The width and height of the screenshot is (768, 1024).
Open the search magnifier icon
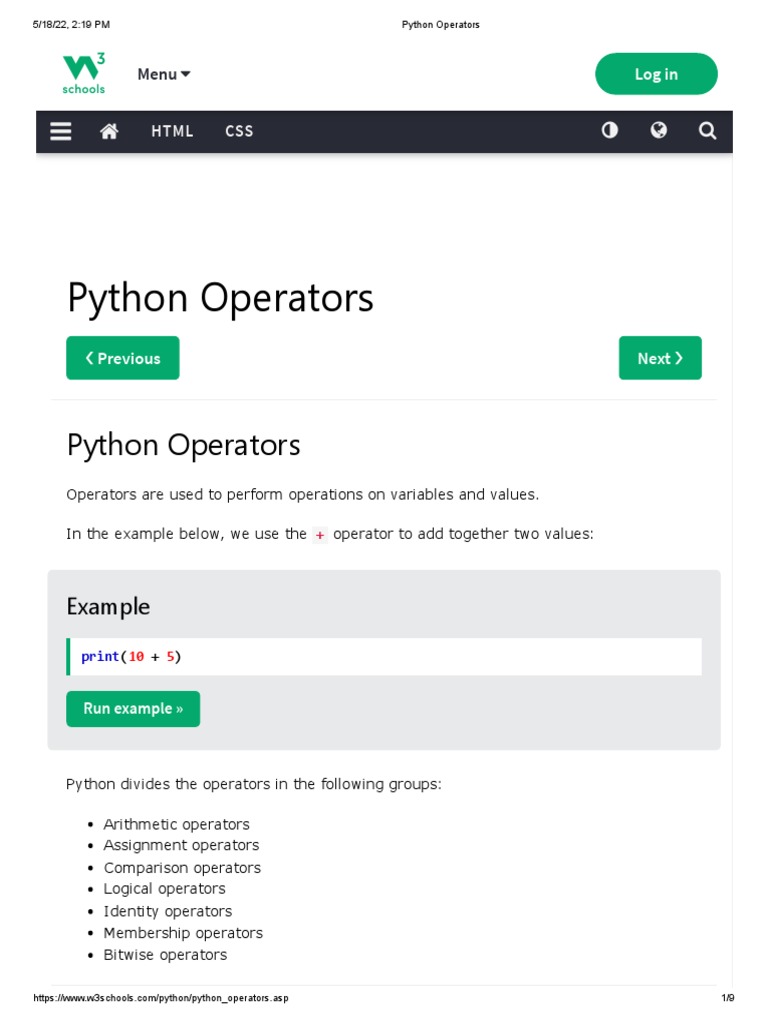pos(707,131)
